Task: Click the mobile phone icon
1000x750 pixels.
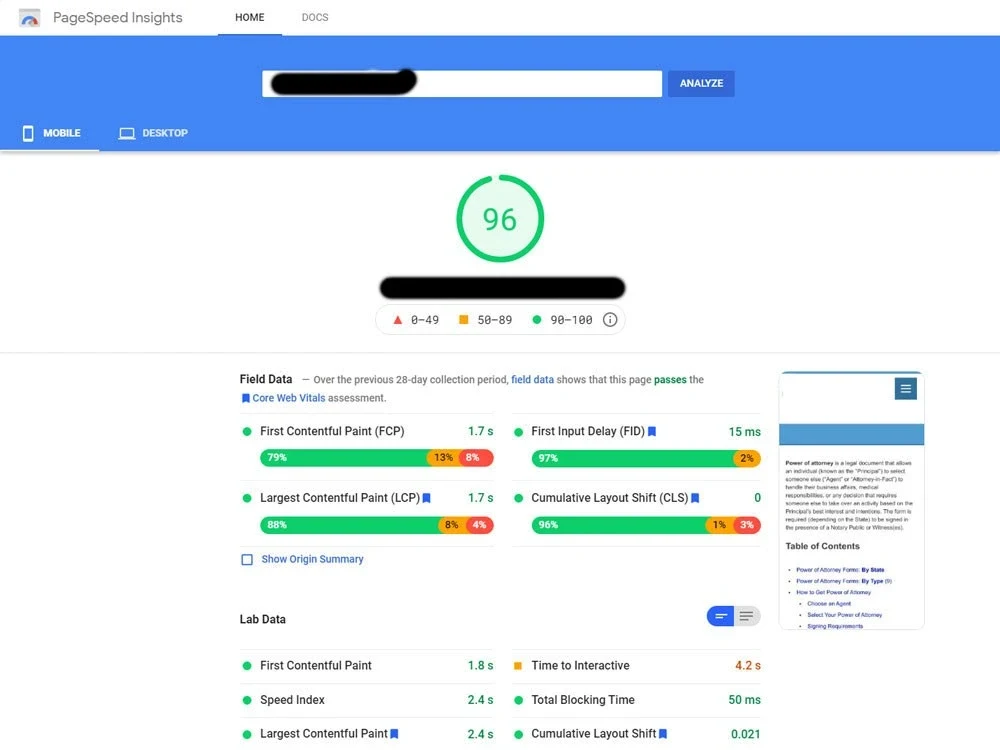Action: 28,133
